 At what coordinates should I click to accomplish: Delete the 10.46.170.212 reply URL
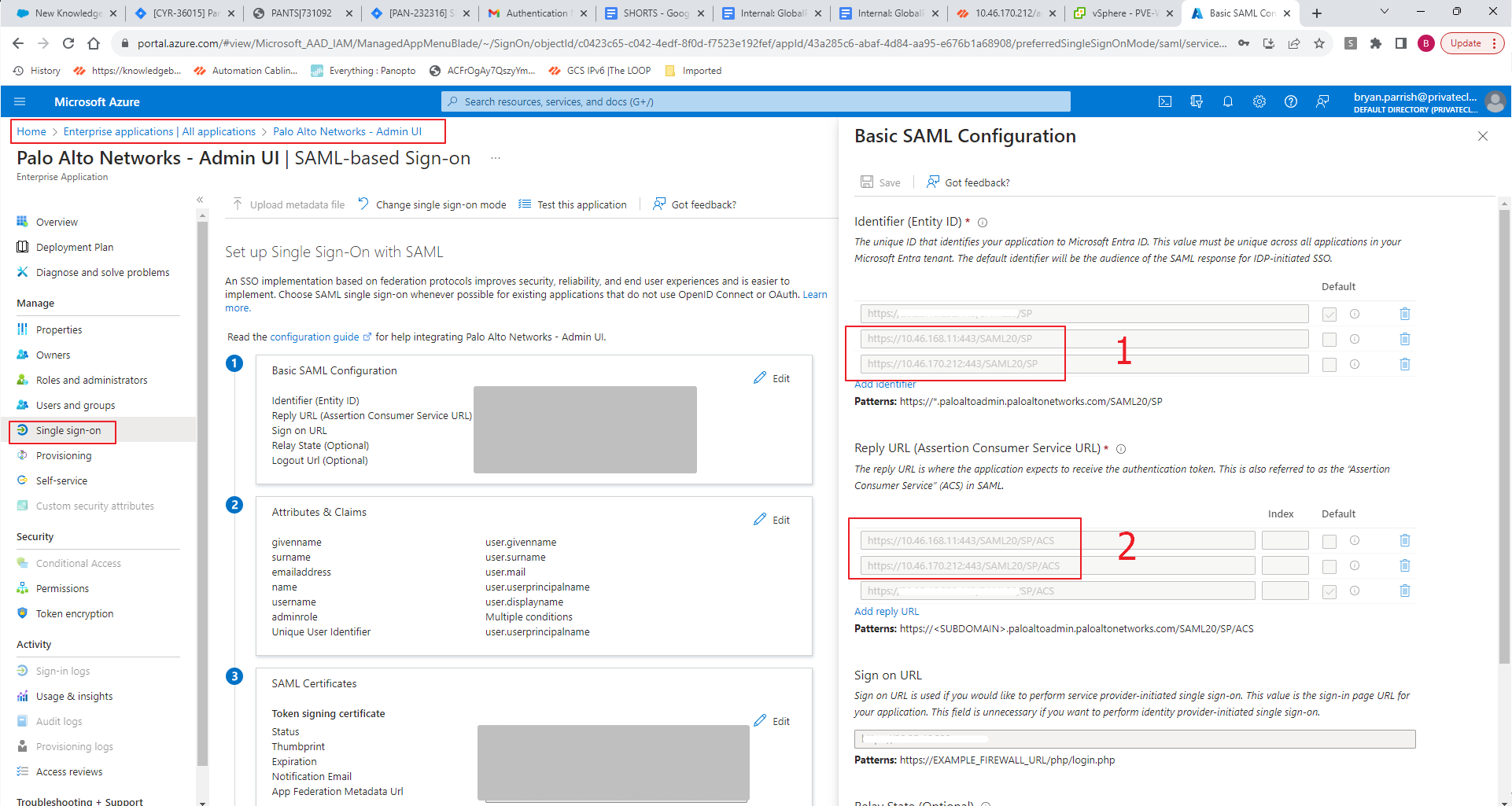(x=1405, y=565)
